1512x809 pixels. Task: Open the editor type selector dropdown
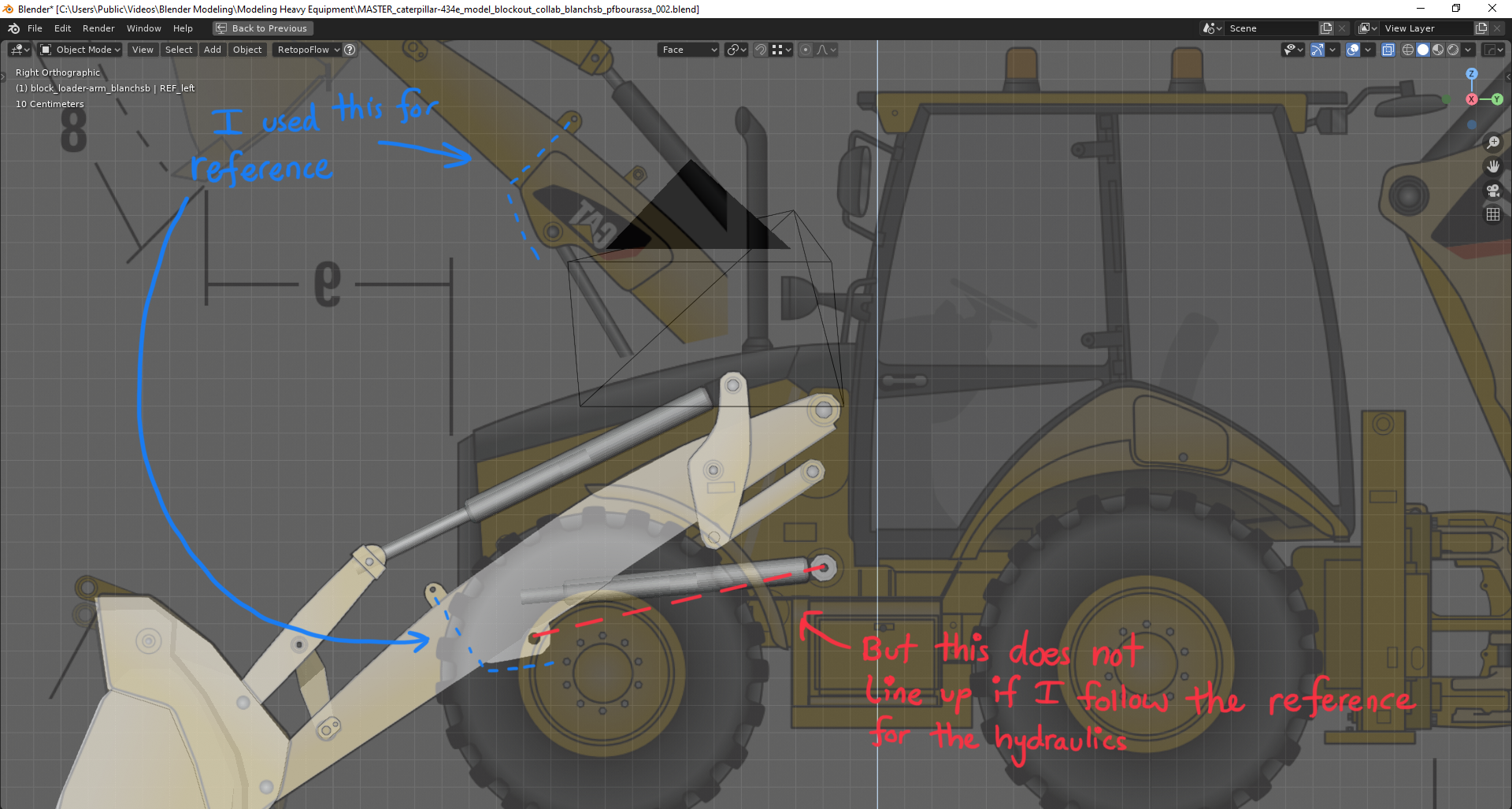20,50
